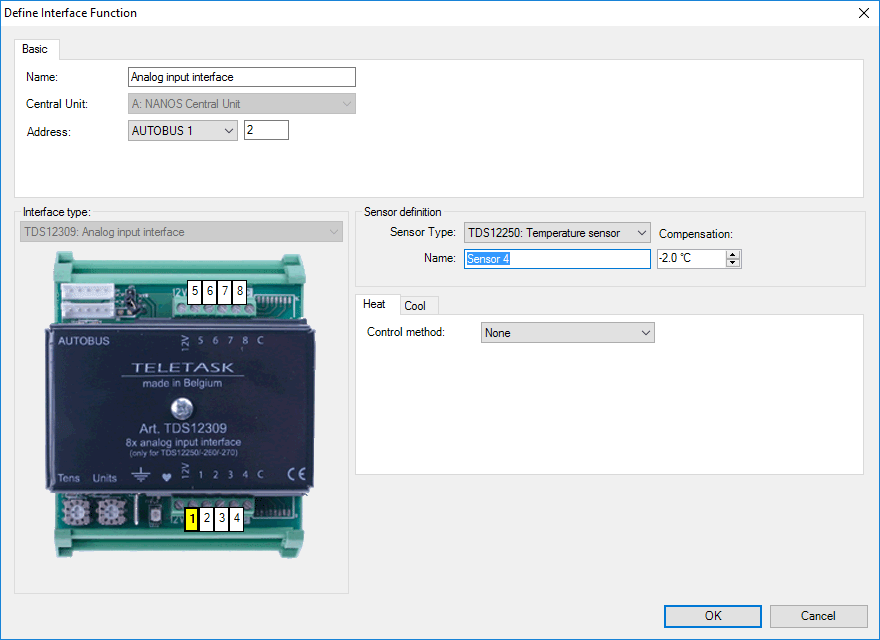Decrease compensation with down arrow
This screenshot has height=640, width=880.
pyautogui.click(x=734, y=263)
